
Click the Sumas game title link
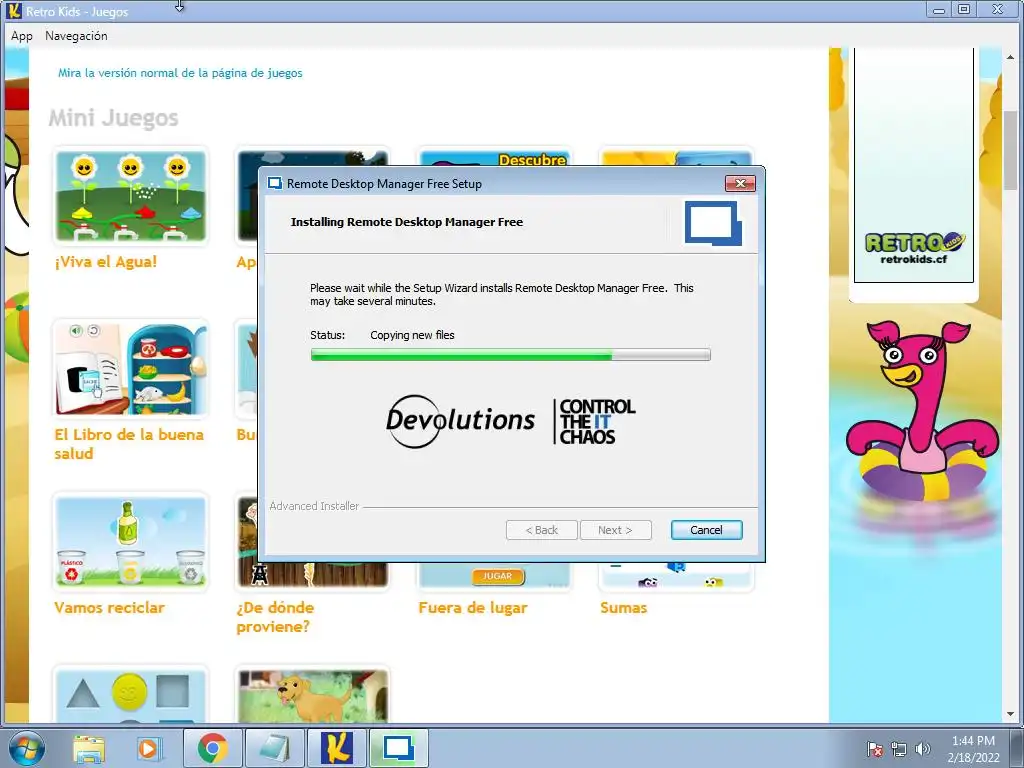624,607
